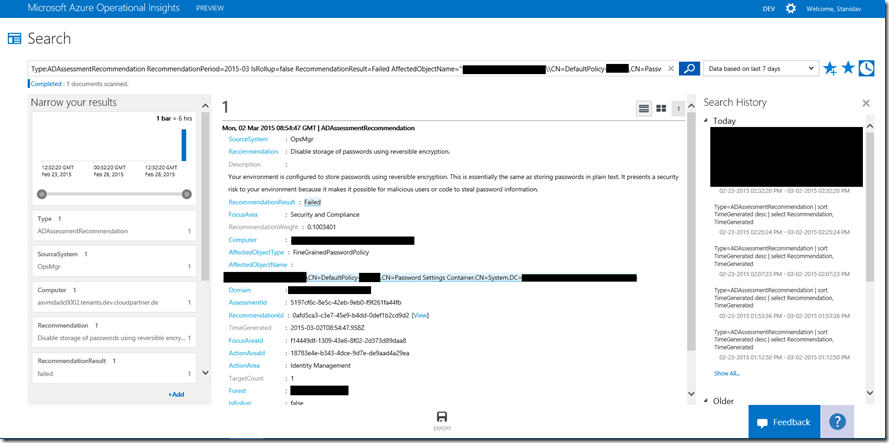Open the settings gear icon
889x443 pixels.
pyautogui.click(x=790, y=8)
